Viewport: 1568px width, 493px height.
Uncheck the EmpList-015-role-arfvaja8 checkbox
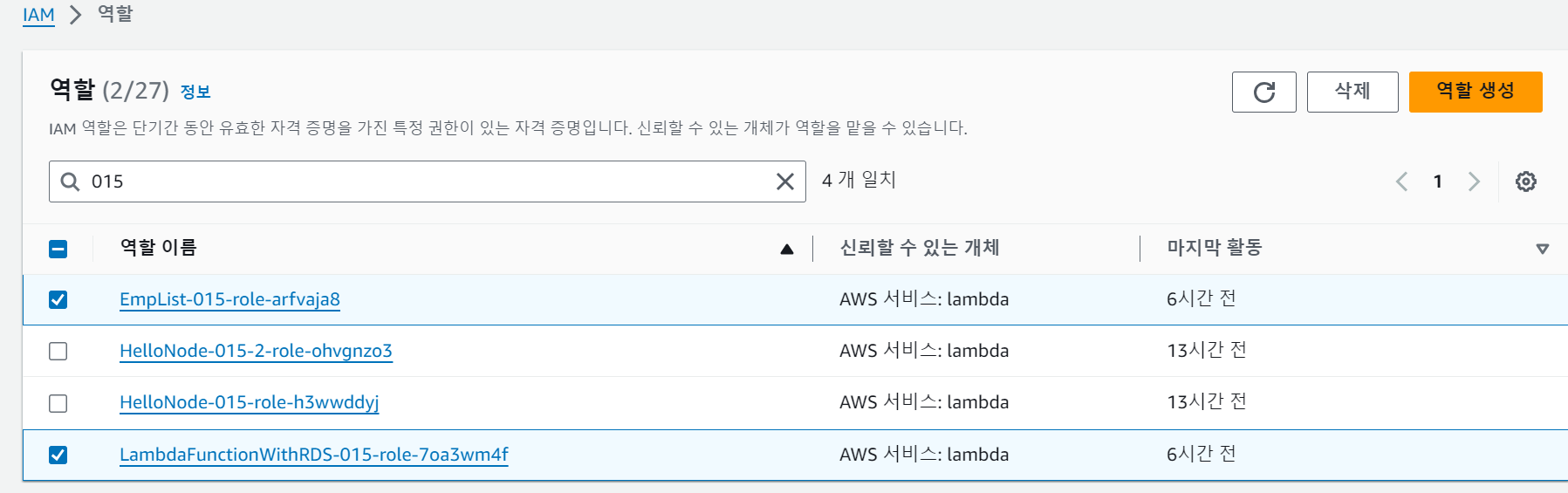pos(58,299)
